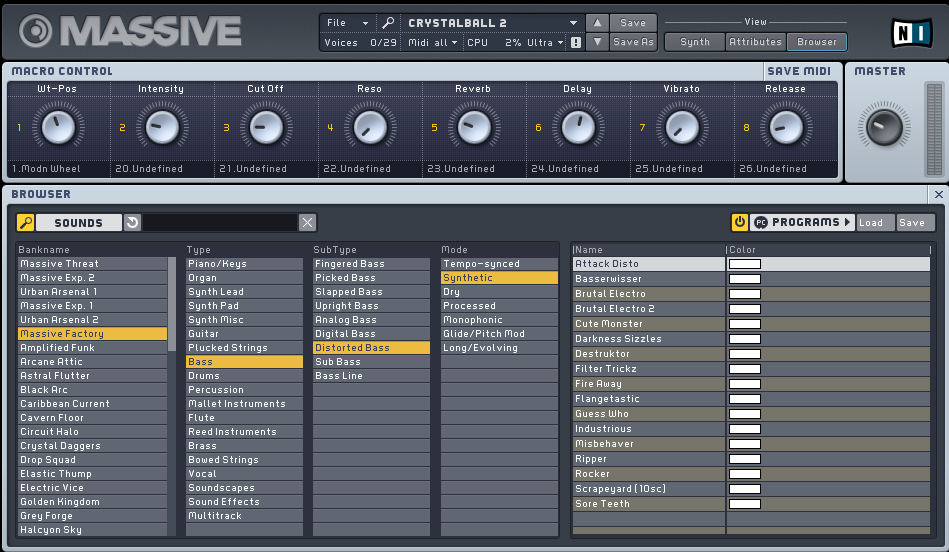This screenshot has width=949, height=552.
Task: Go to next preset with down arrow
Action: coord(596,42)
